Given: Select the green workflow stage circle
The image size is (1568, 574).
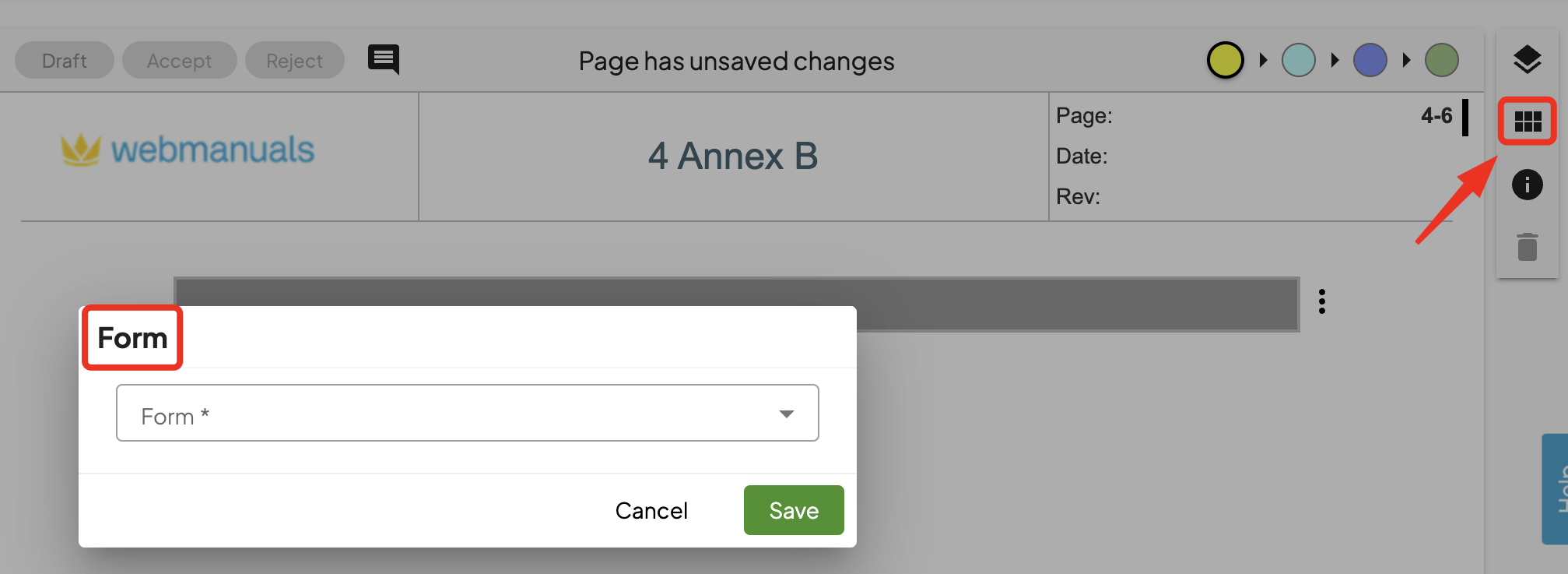Looking at the screenshot, I should coord(1441,60).
